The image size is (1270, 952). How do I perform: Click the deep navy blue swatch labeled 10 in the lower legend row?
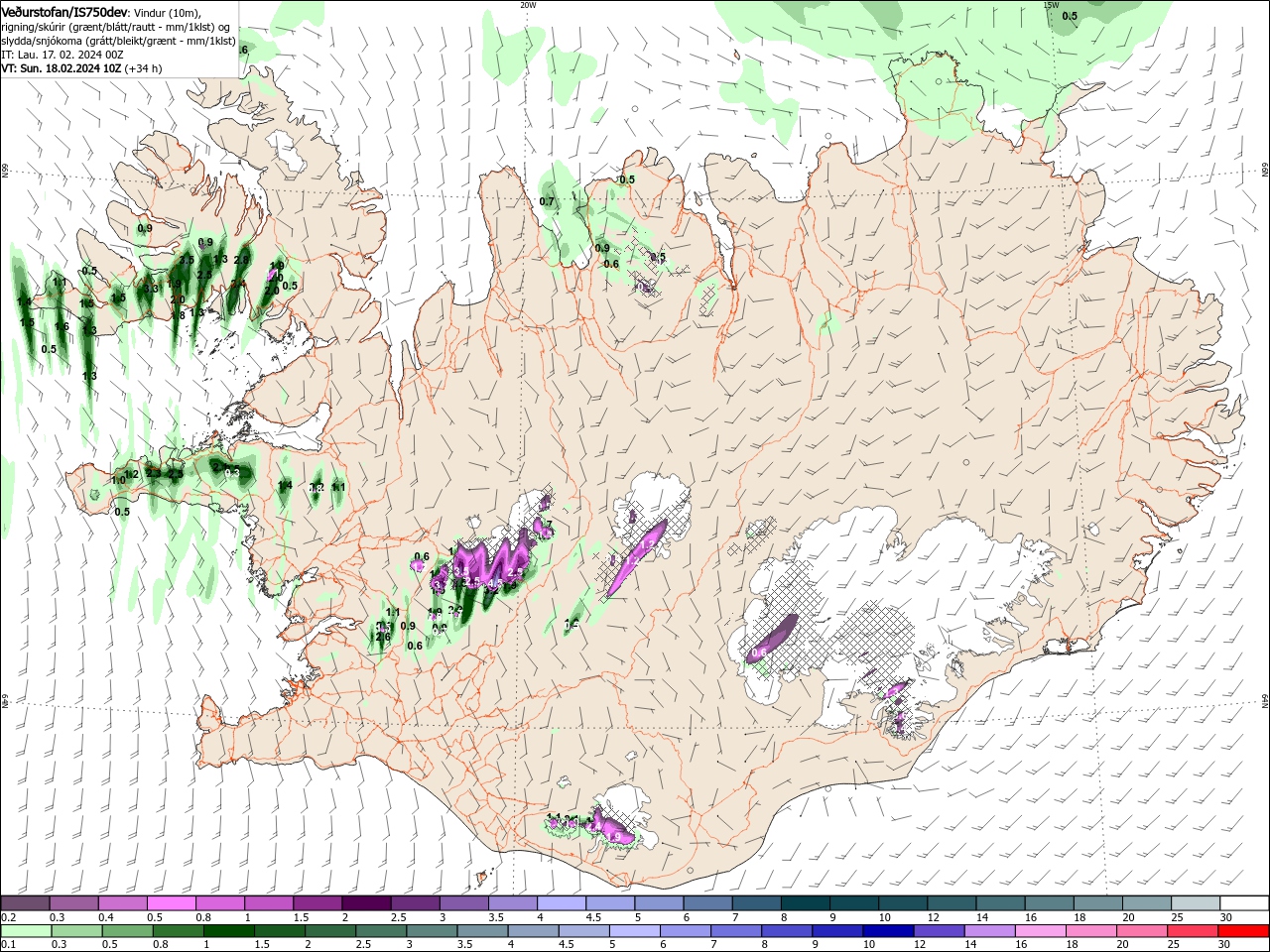[887, 931]
